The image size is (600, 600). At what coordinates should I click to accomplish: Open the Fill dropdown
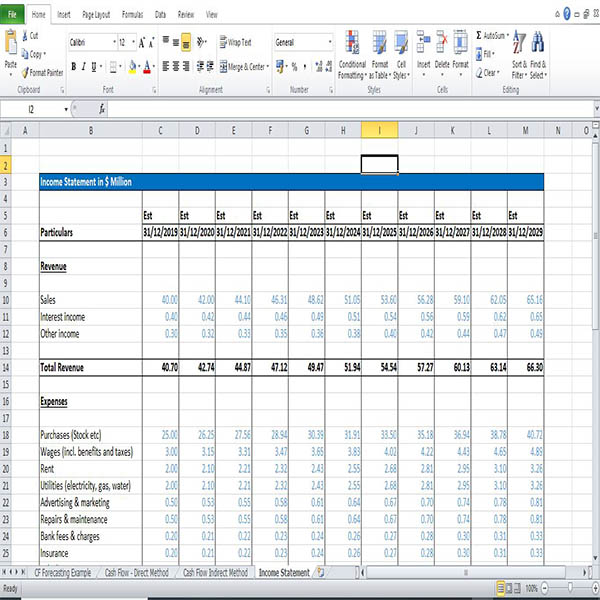[x=485, y=54]
